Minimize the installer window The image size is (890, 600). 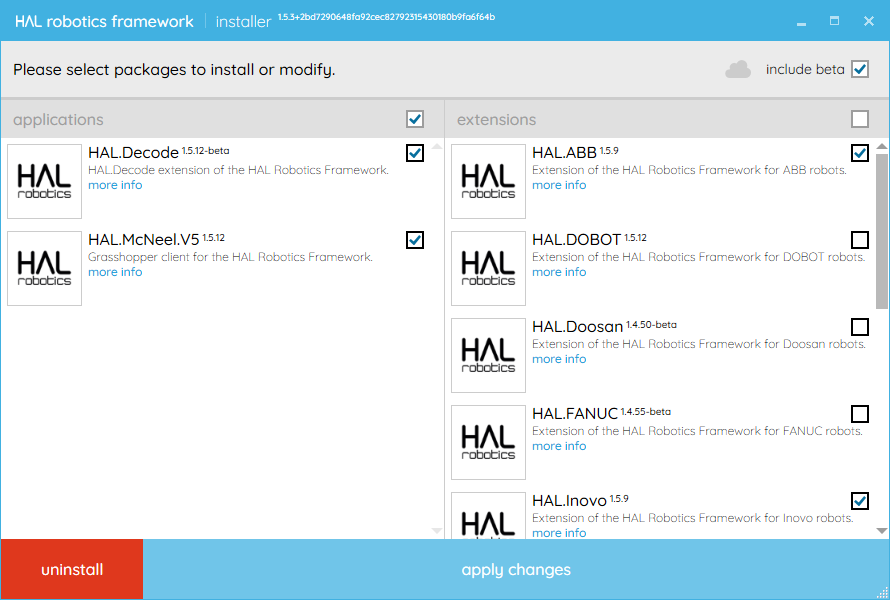801,22
